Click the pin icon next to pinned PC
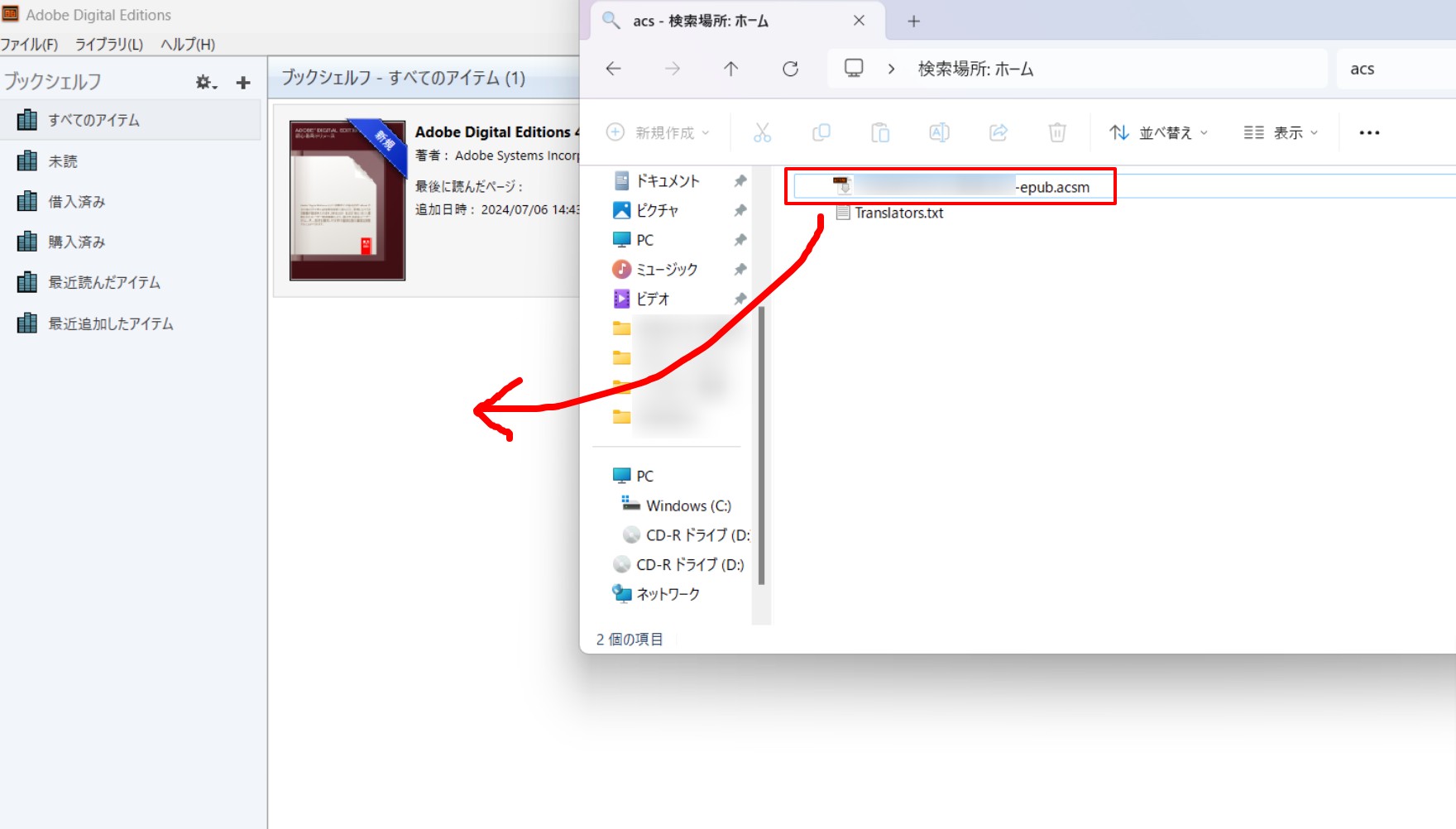The height and width of the screenshot is (829, 1456). coord(740,240)
